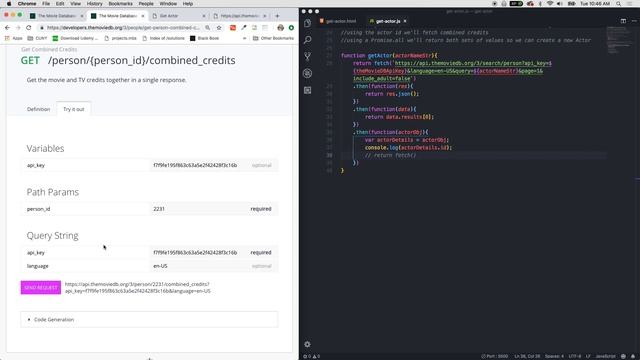The width and height of the screenshot is (640, 360).
Task: Open the Explorer view in VS Code
Action: click(307, 23)
